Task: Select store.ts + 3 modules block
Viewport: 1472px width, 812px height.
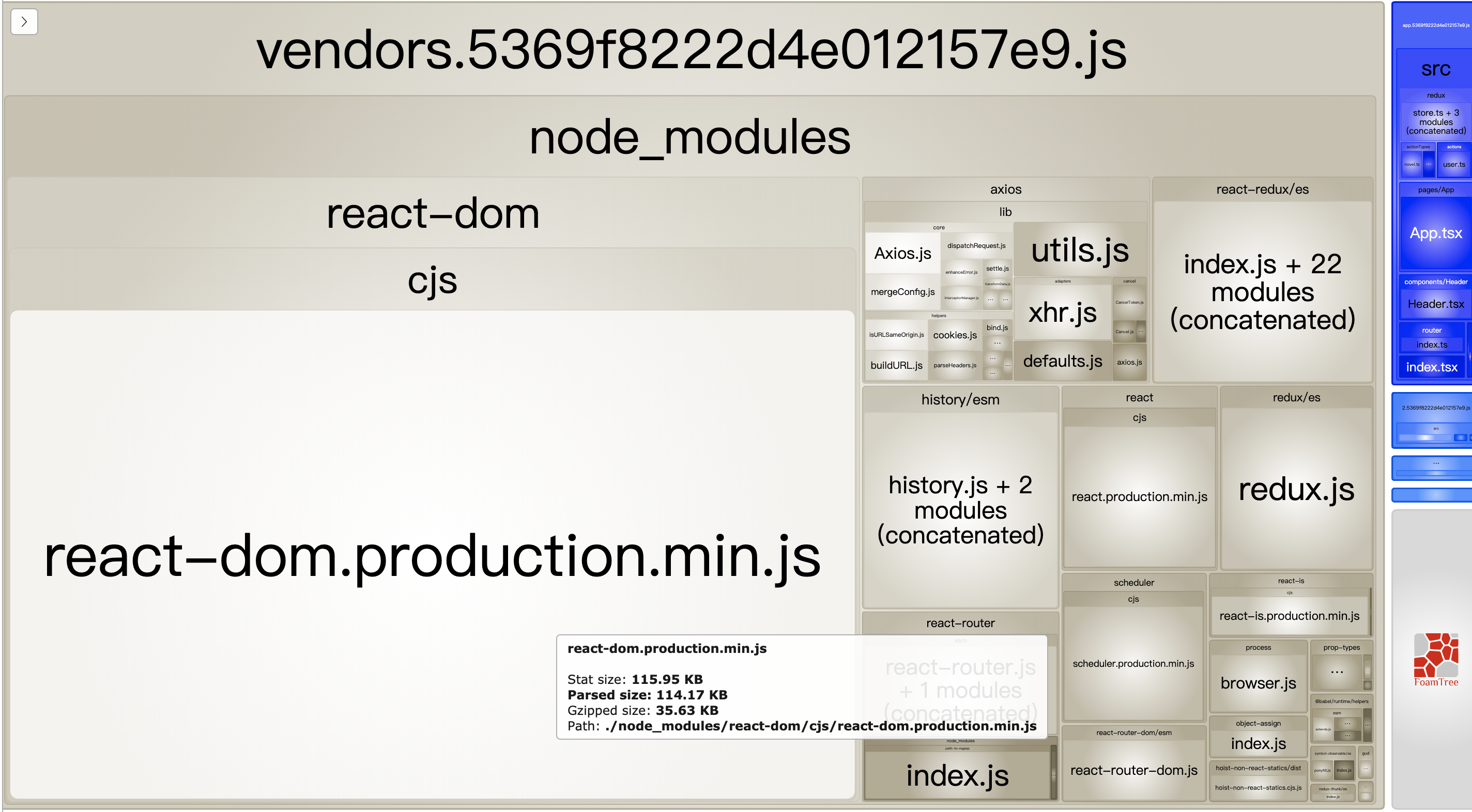Action: coord(1435,121)
